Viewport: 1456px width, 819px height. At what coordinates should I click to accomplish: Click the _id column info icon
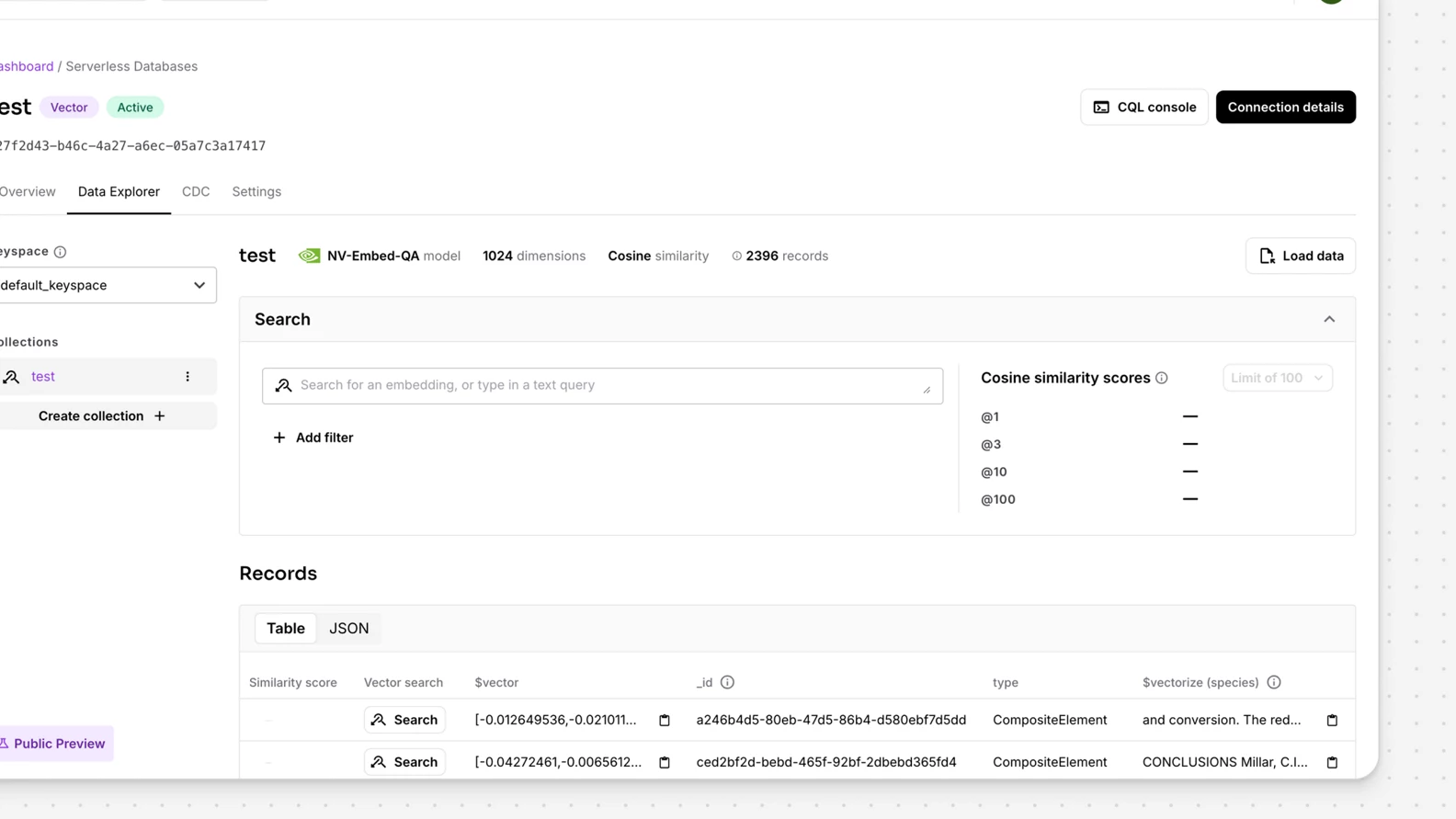[727, 682]
